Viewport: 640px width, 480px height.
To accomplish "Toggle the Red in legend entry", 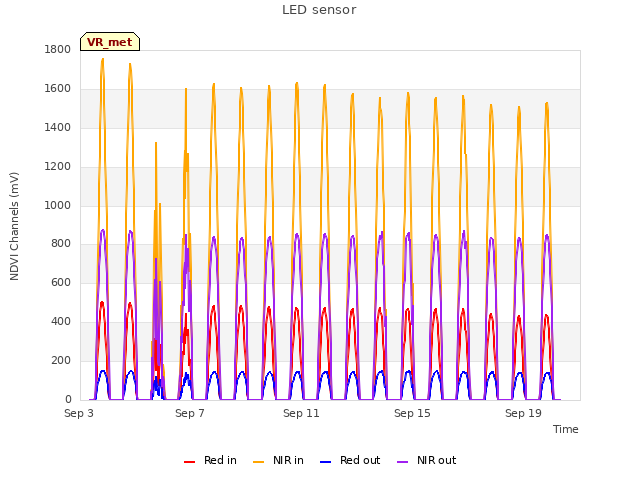I will [x=210, y=460].
